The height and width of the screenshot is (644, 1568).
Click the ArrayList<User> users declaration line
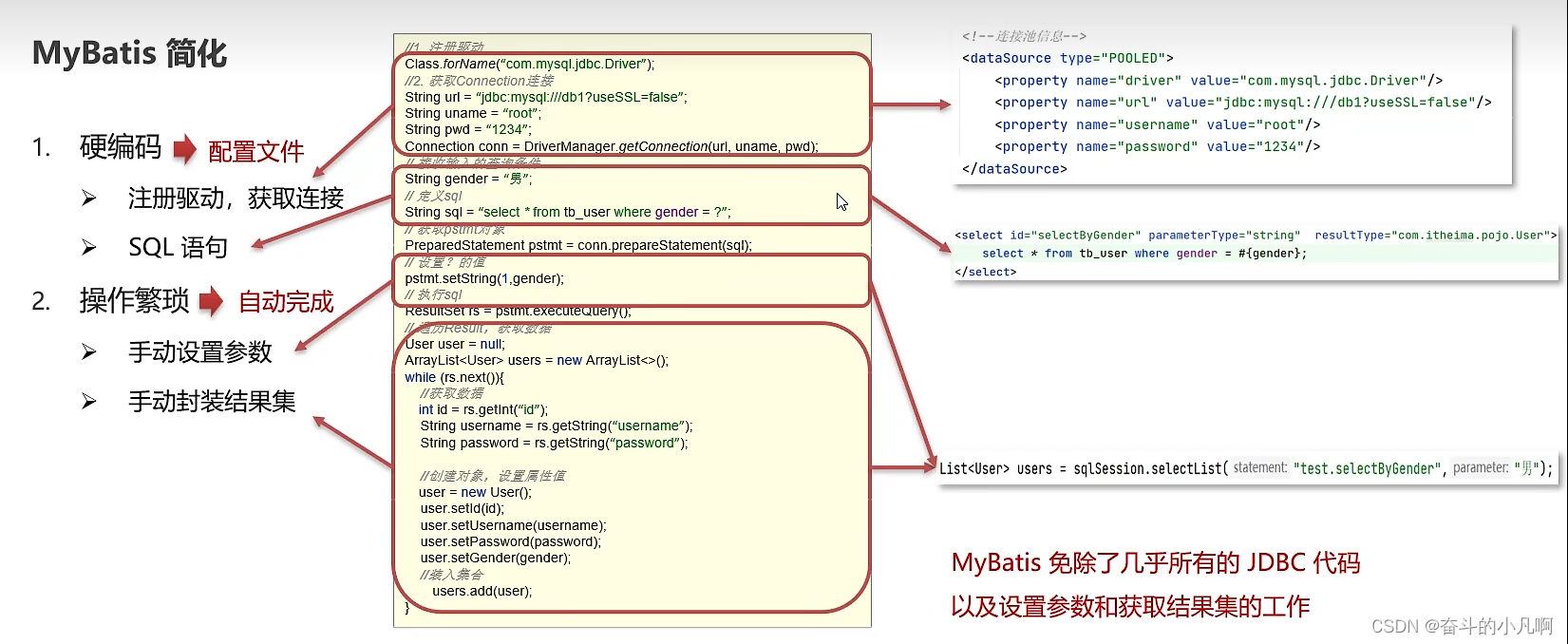(x=537, y=360)
